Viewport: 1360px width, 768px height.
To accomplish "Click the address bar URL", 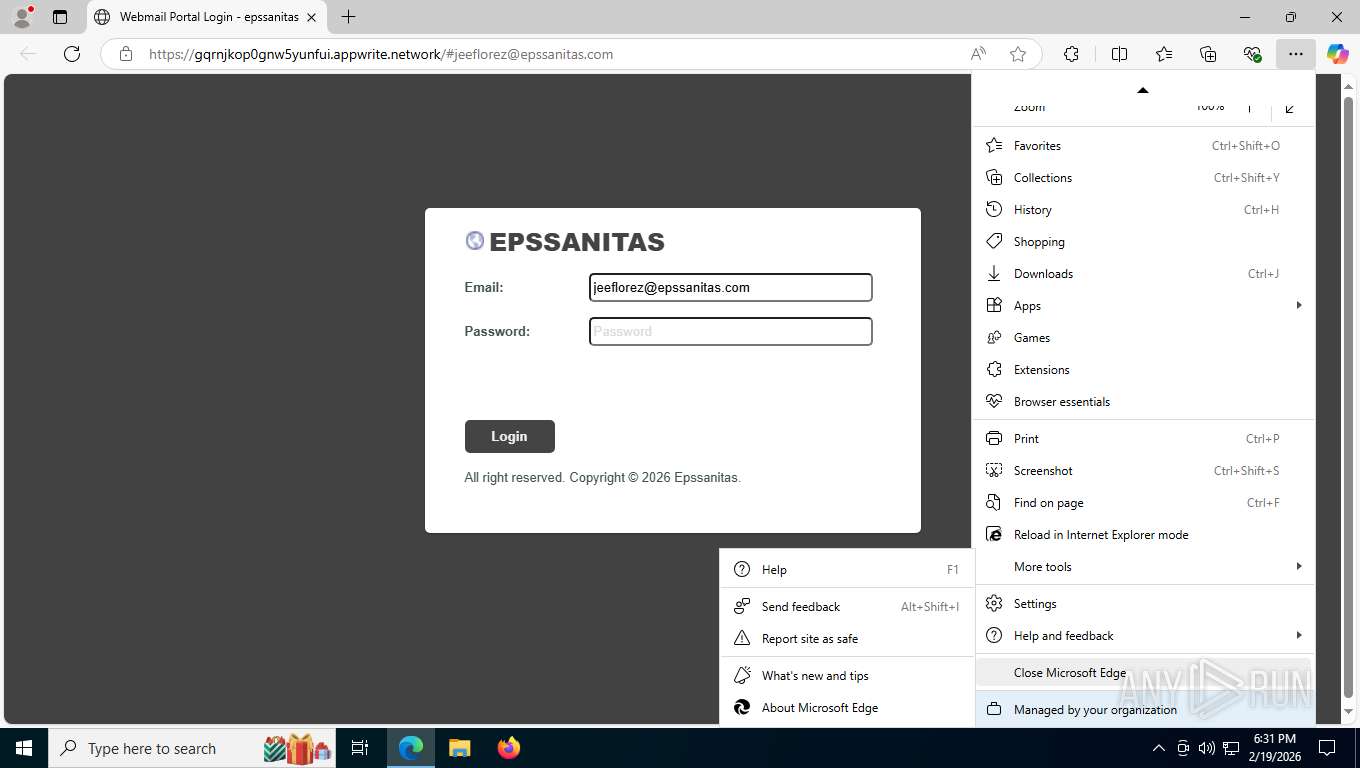I will (381, 54).
